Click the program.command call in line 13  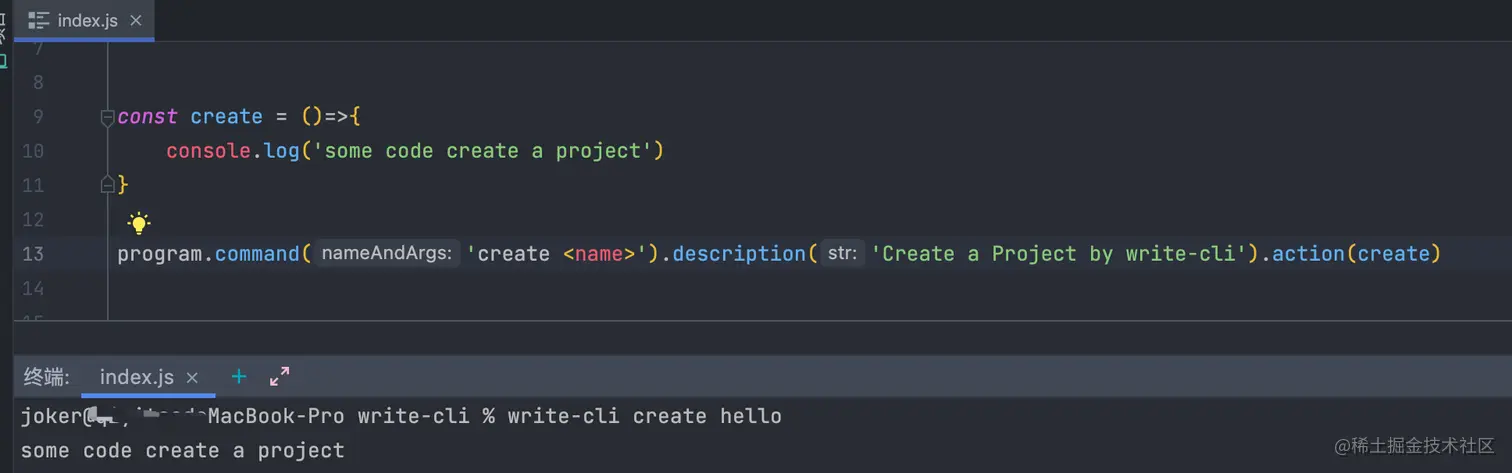[x=208, y=254]
